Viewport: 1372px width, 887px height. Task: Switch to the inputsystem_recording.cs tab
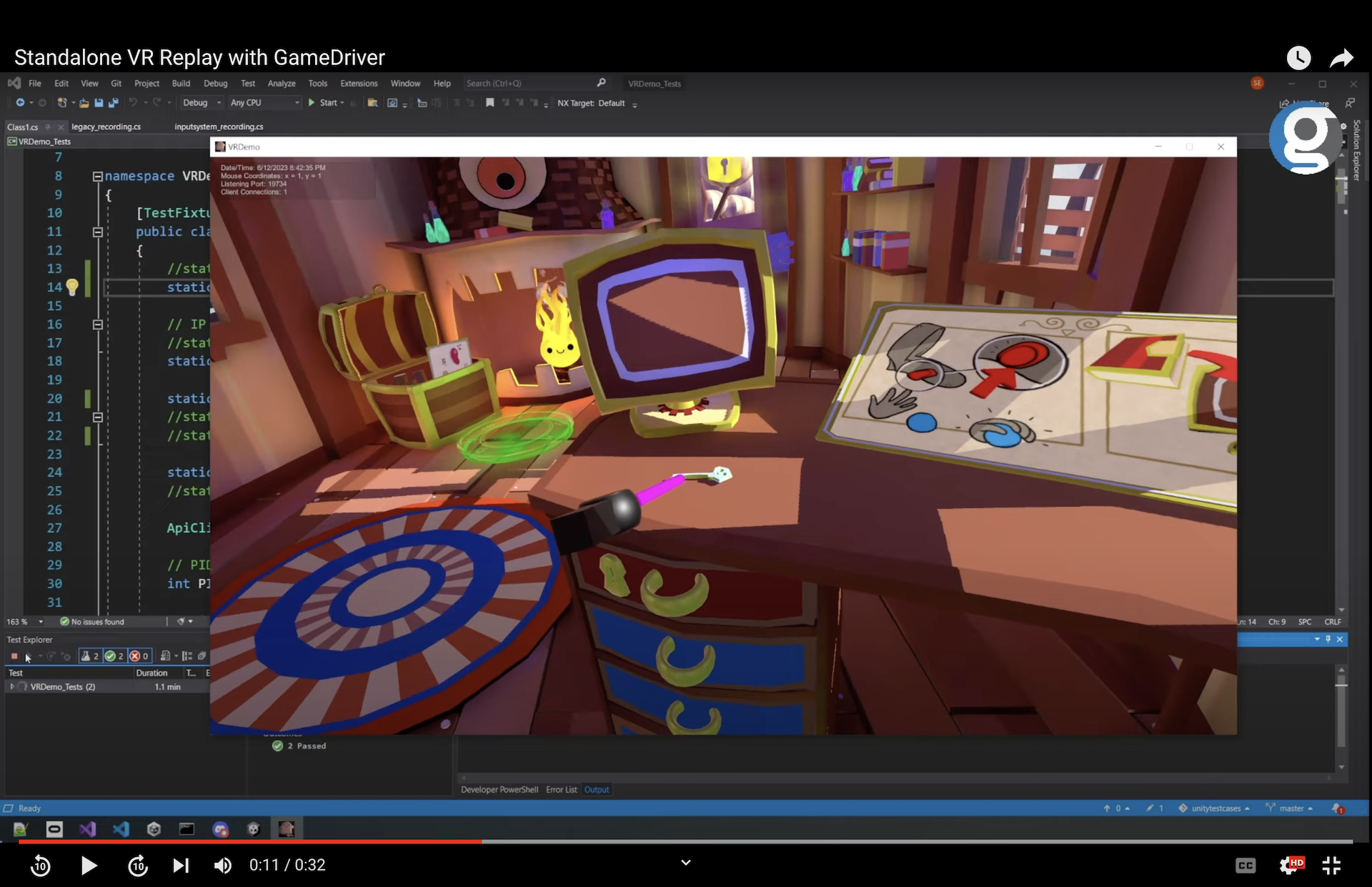click(x=219, y=127)
